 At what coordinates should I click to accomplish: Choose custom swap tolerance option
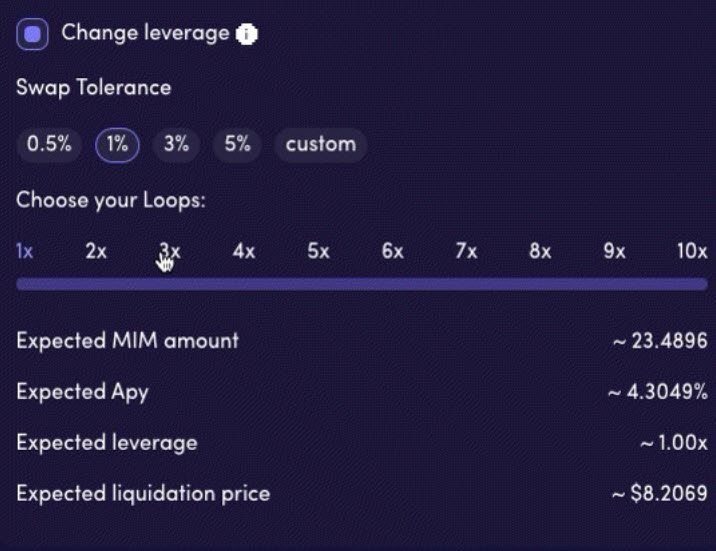pyautogui.click(x=320, y=144)
